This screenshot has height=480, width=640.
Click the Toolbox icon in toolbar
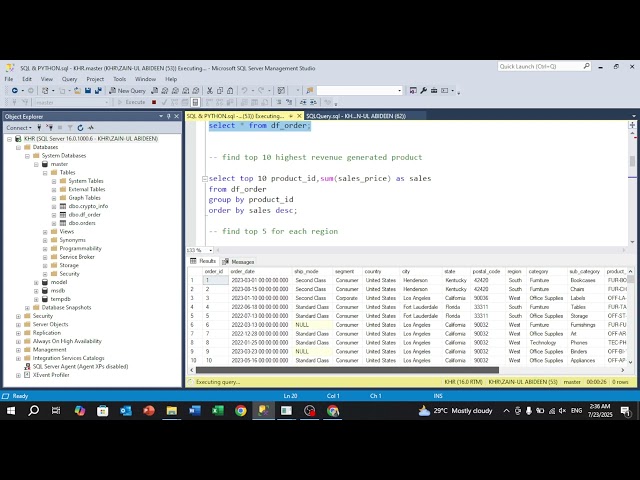(434, 91)
